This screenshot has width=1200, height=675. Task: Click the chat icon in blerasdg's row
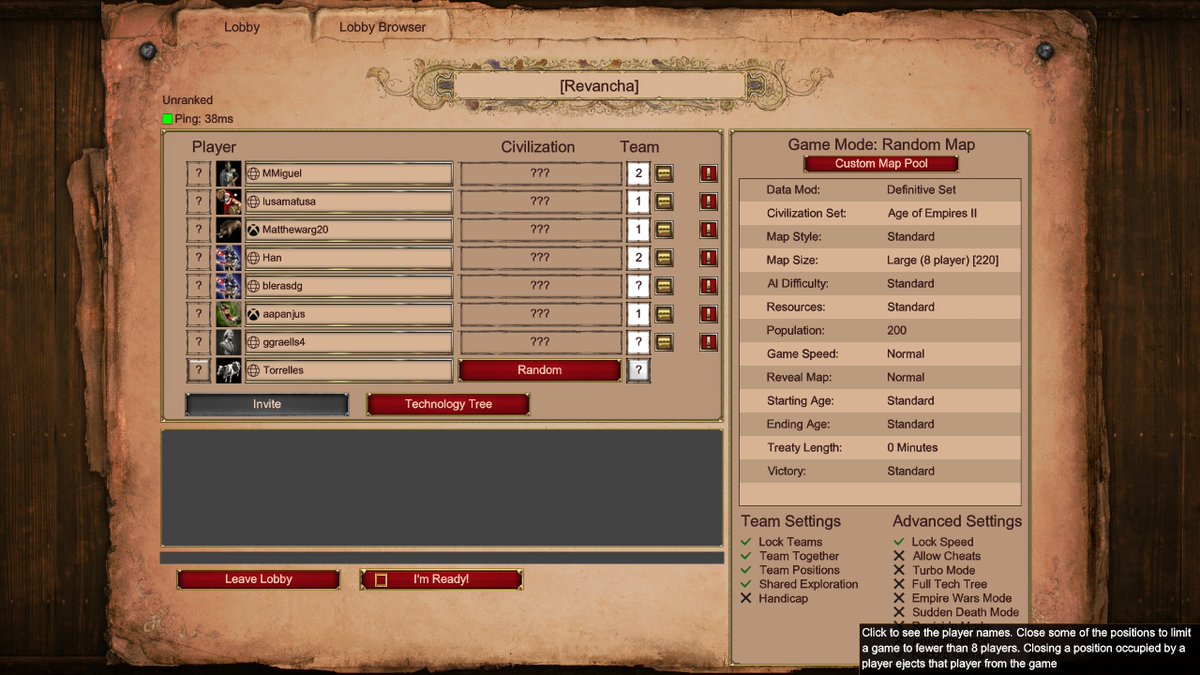coord(664,286)
